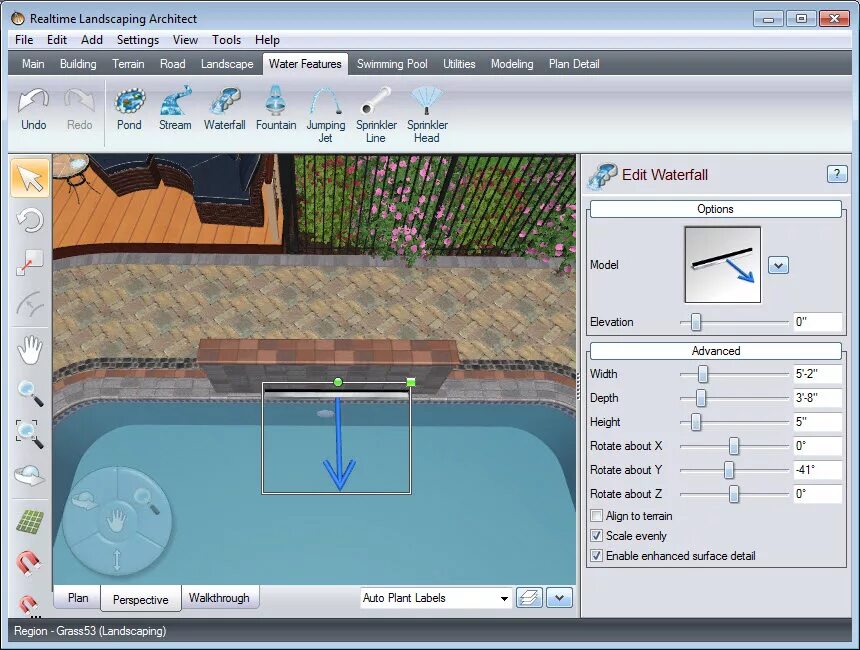Click height arrow in navigation wheel
This screenshot has width=860, height=650.
[116, 560]
